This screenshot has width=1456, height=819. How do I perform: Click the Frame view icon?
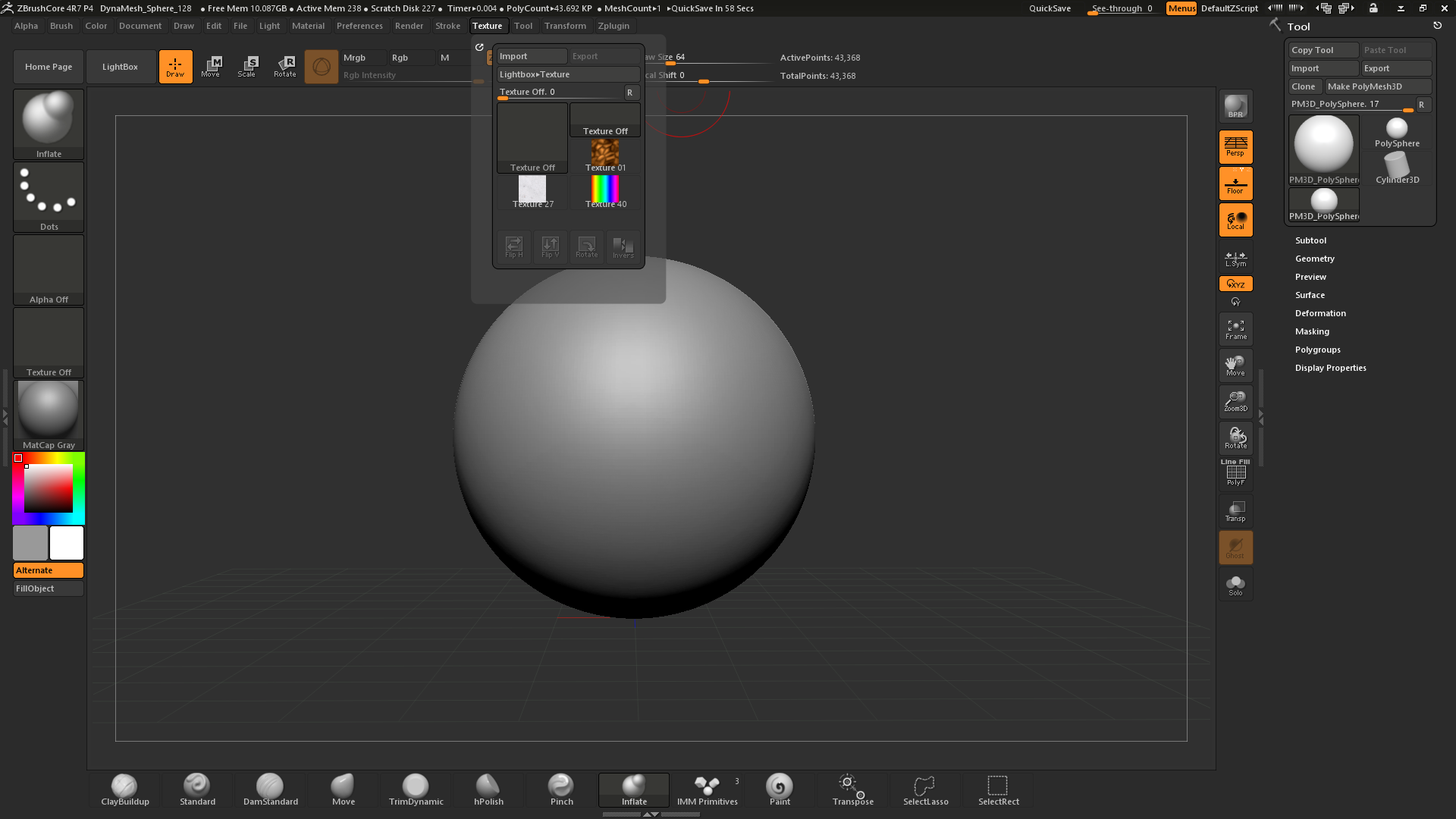tap(1235, 329)
